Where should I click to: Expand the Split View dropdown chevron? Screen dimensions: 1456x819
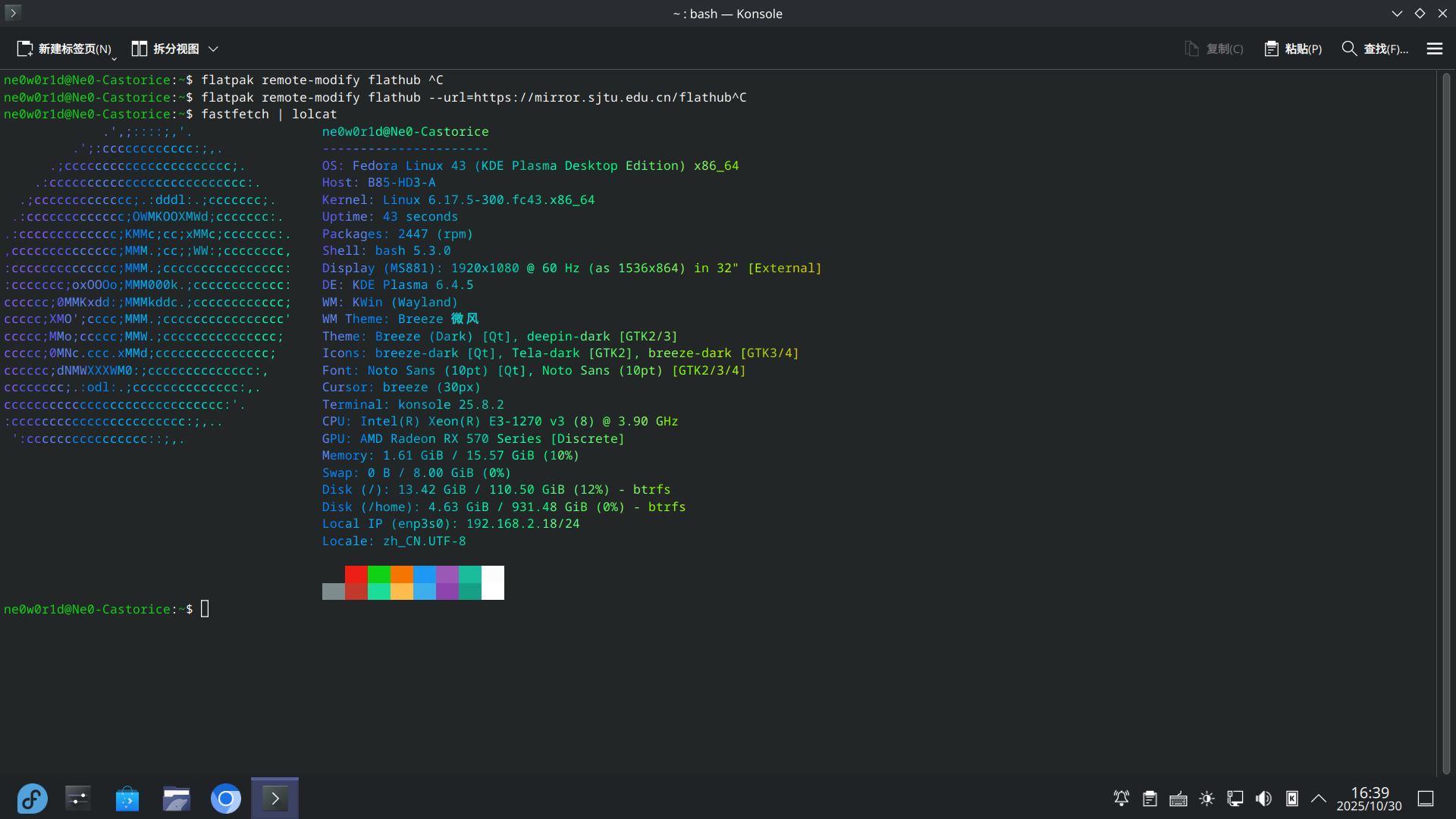(x=213, y=49)
